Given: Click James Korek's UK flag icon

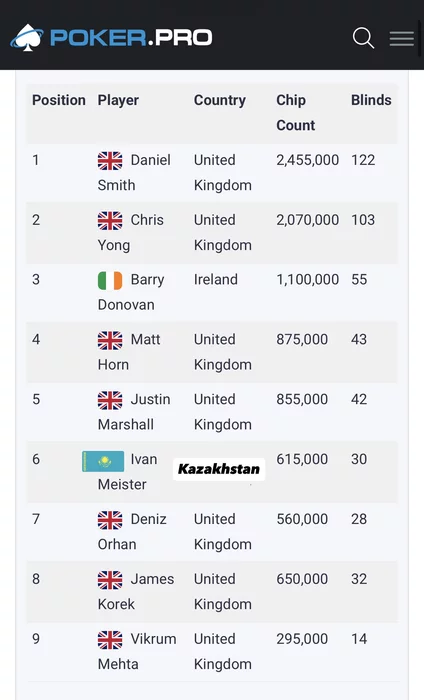Looking at the screenshot, I should point(110,580).
